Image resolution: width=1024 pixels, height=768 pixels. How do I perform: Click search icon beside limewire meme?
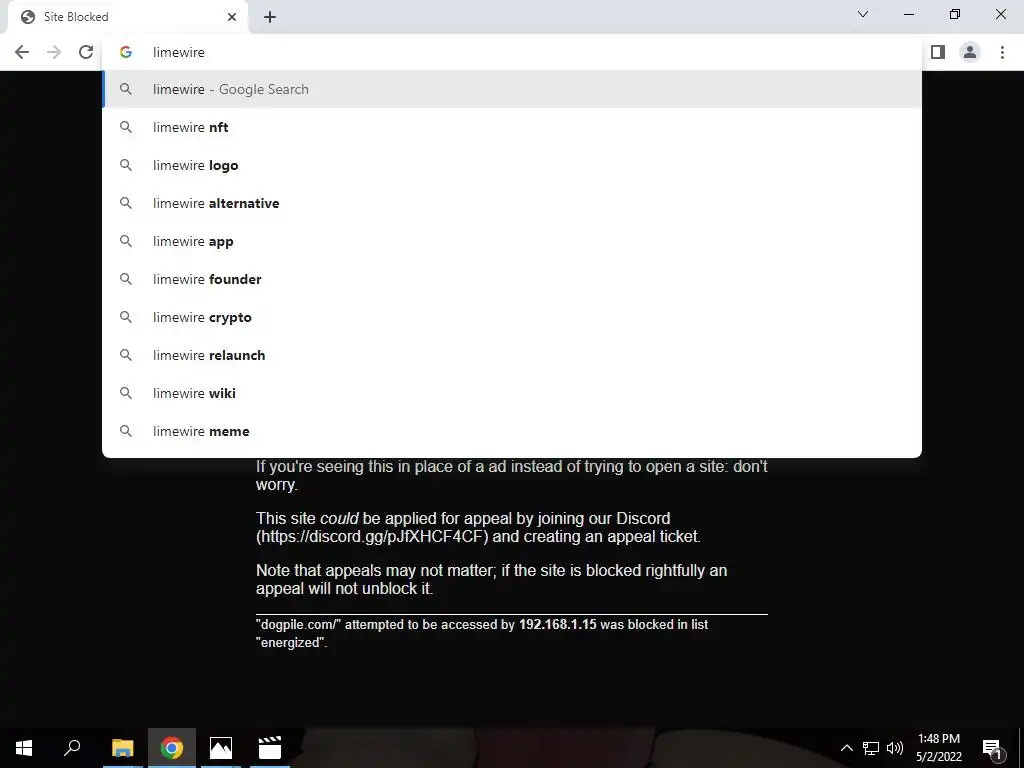coord(126,430)
